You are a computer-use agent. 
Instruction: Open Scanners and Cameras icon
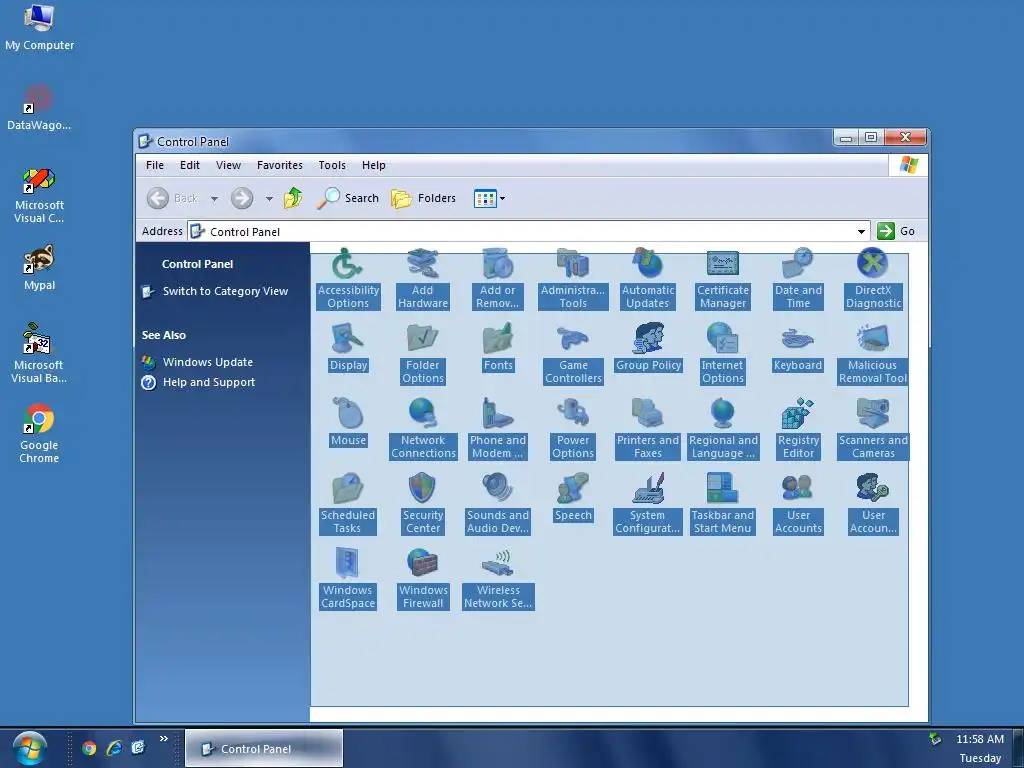pyautogui.click(x=872, y=430)
